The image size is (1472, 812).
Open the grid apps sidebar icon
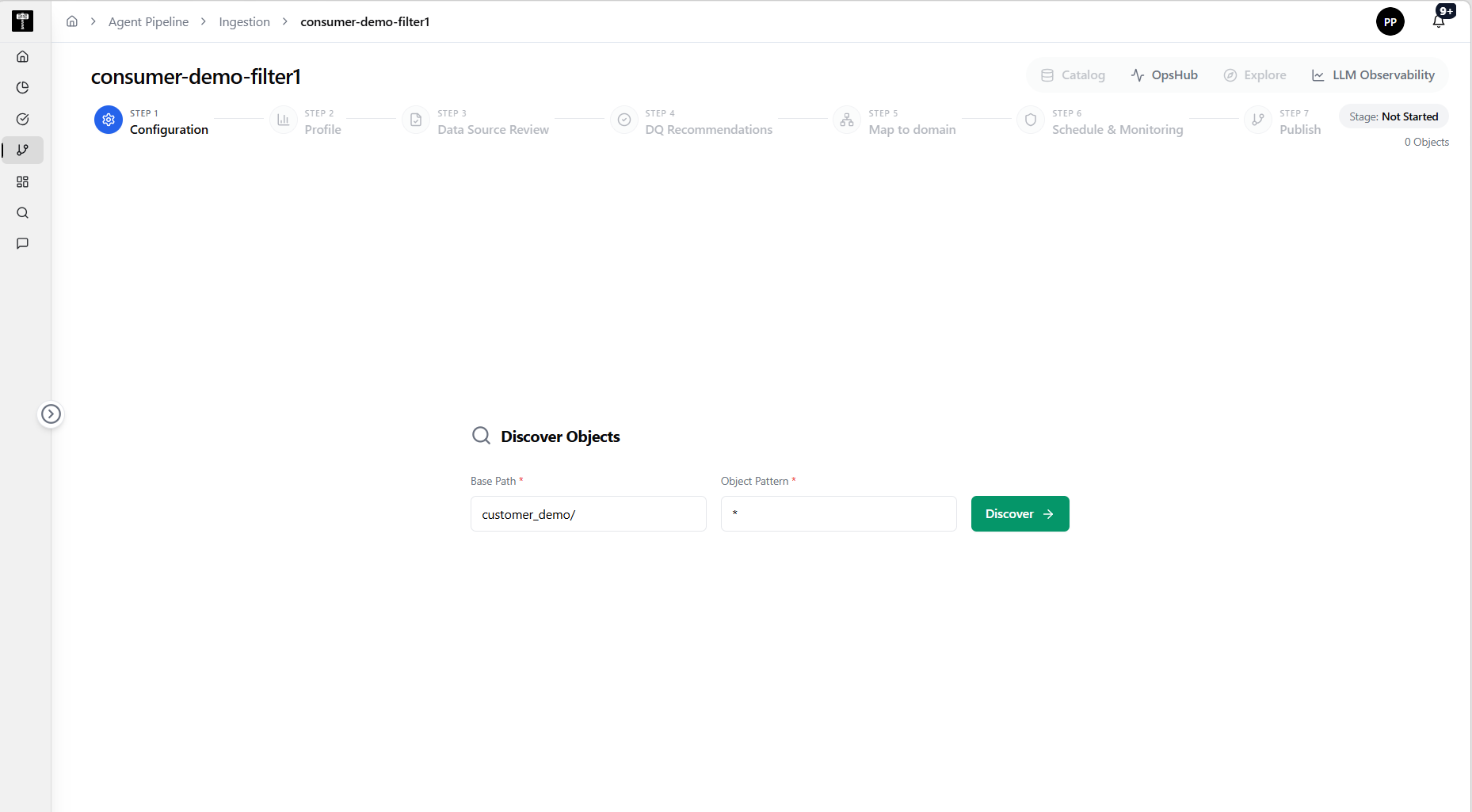(23, 181)
